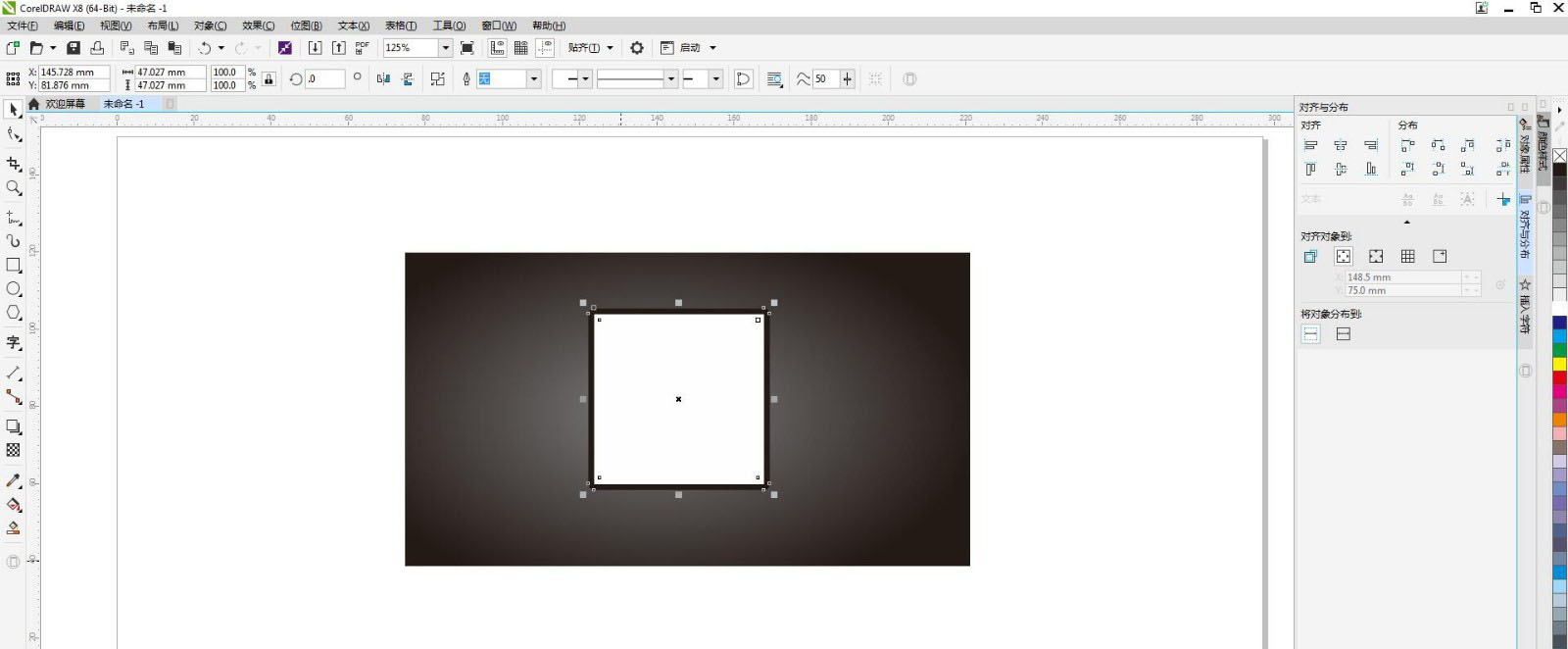The height and width of the screenshot is (649, 1568).
Task: Toggle the lock ratio padlock
Action: click(x=269, y=79)
